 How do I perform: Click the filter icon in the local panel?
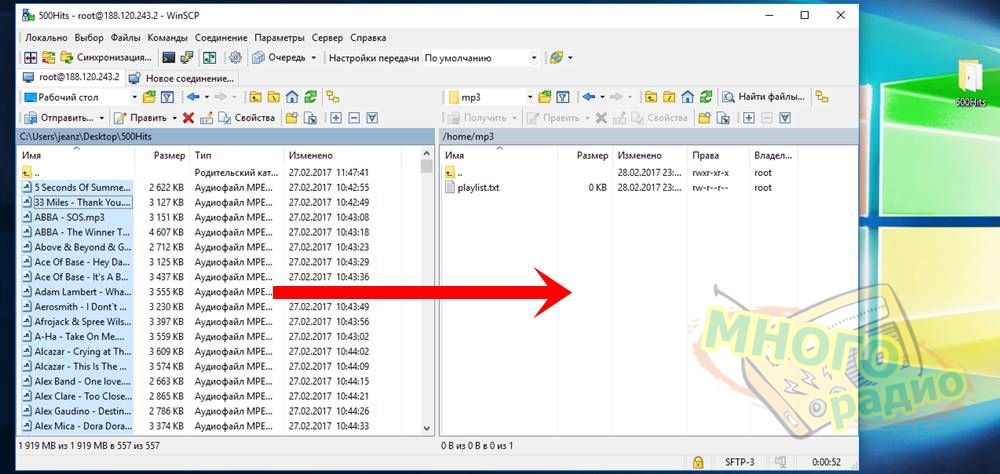click(x=168, y=98)
